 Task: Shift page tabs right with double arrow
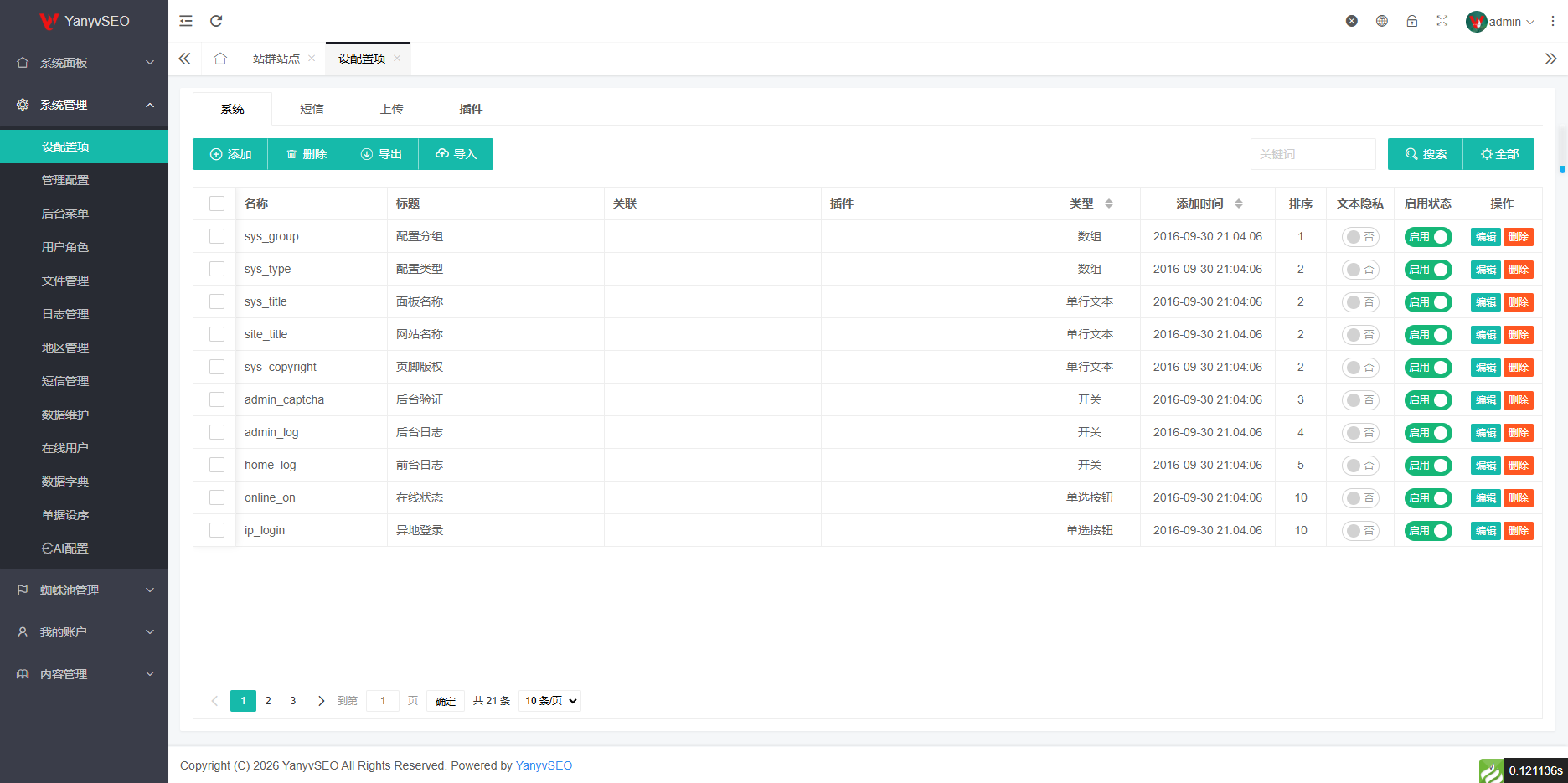[1551, 59]
